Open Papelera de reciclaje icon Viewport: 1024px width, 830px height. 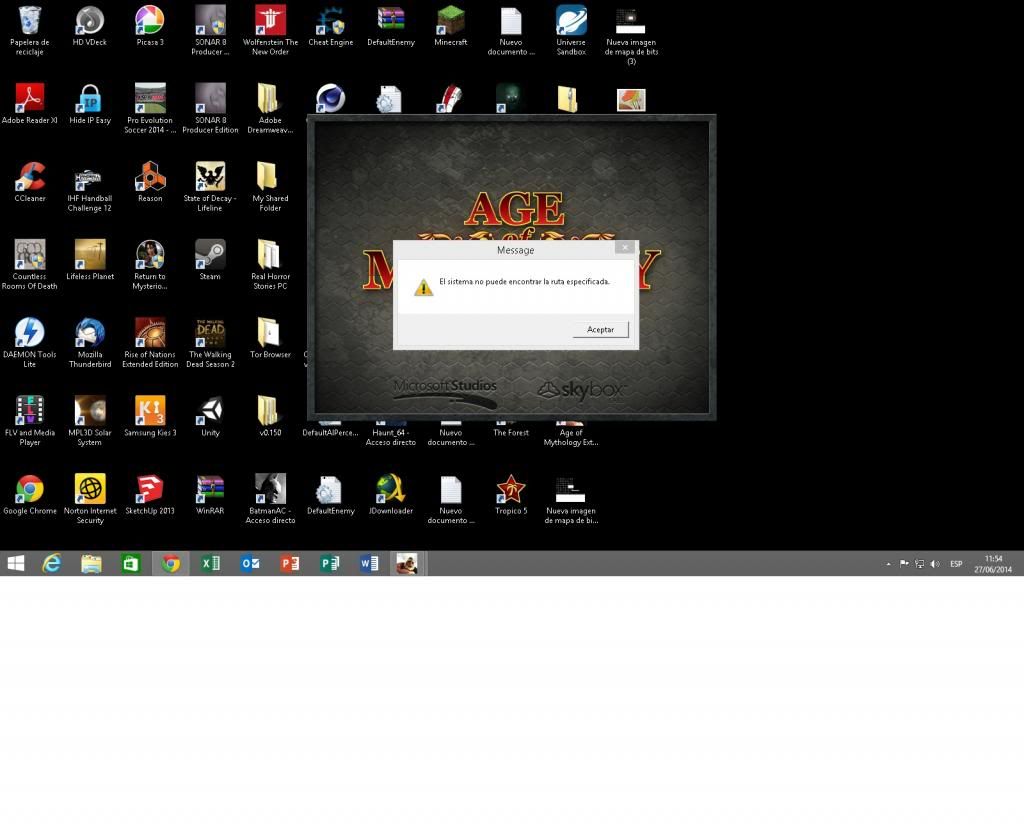[x=29, y=30]
